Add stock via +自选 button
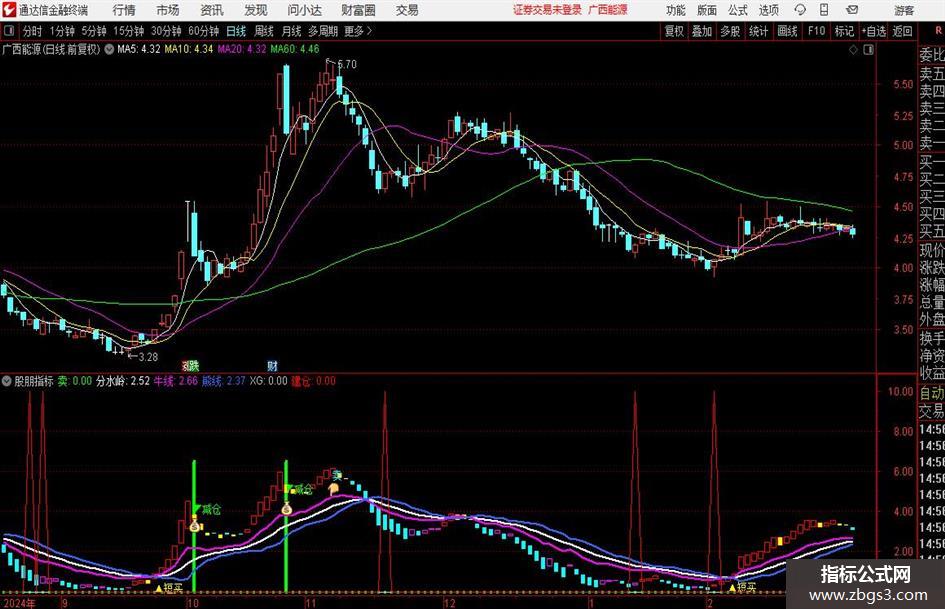 (x=873, y=31)
